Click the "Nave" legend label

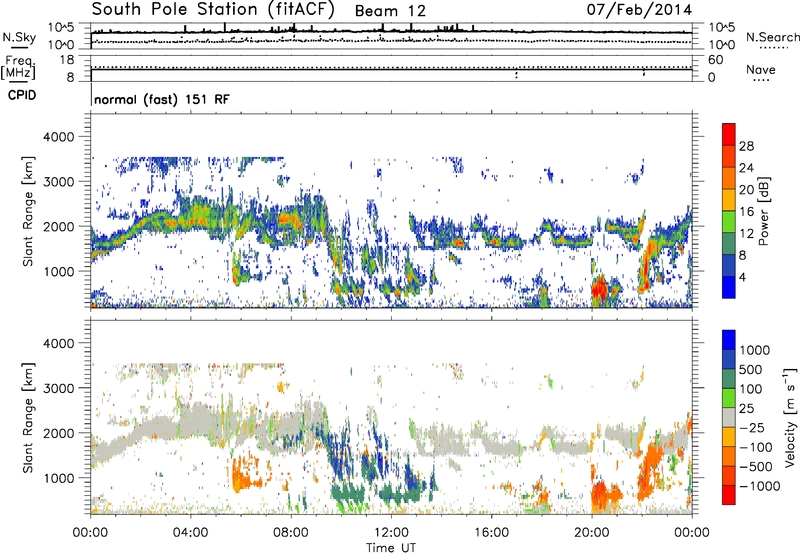pyautogui.click(x=761, y=70)
